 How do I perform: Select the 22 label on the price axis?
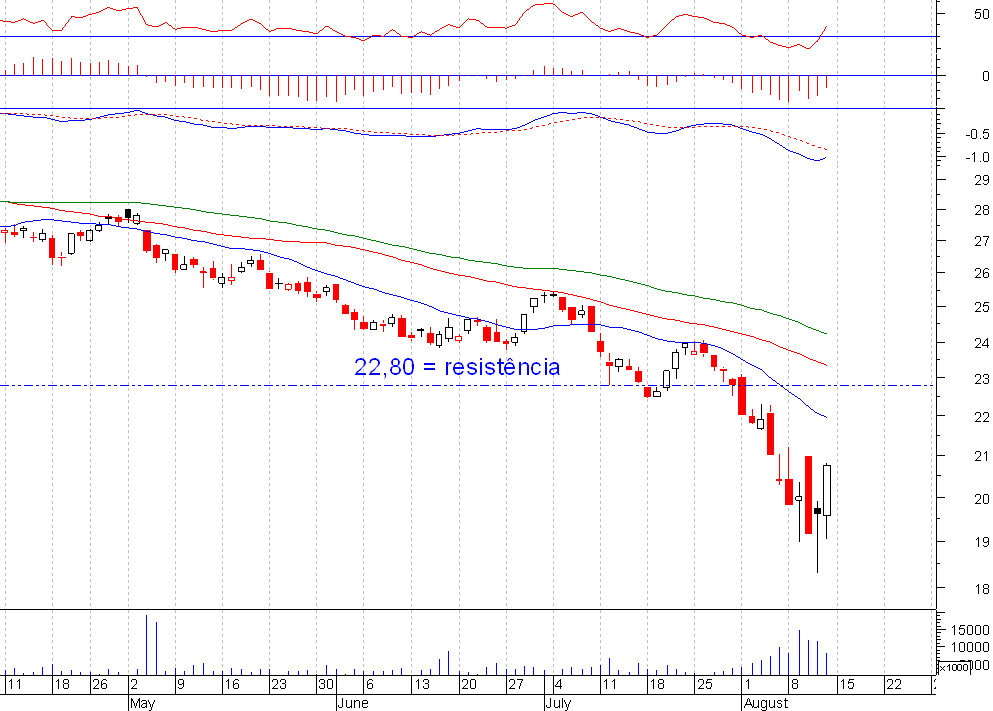coord(982,417)
